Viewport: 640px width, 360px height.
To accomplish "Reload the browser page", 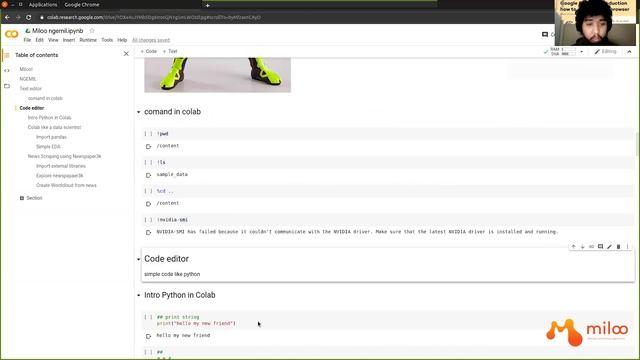I will tap(29, 17).
